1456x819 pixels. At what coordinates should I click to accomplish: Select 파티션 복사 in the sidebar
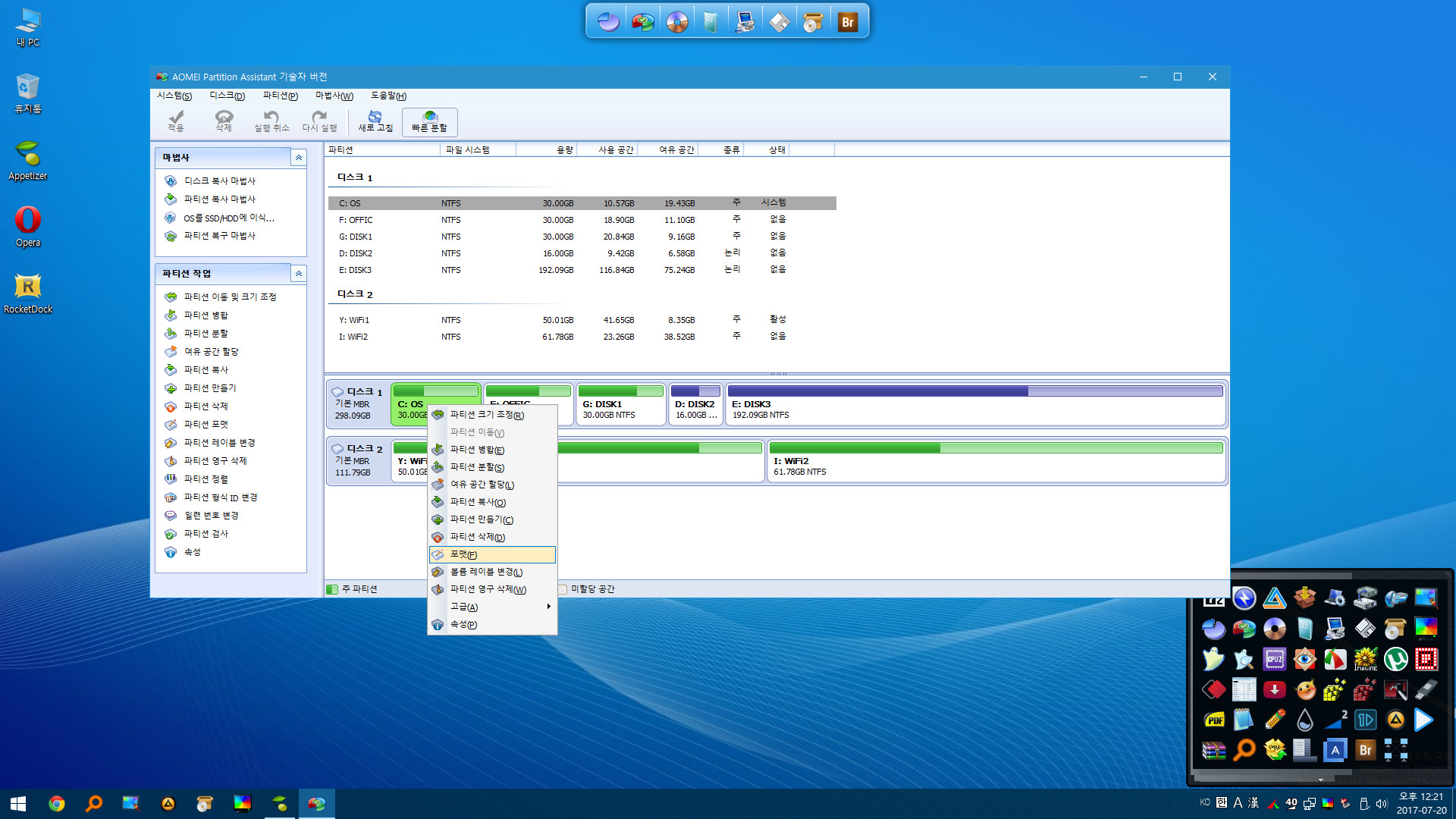pyautogui.click(x=206, y=369)
